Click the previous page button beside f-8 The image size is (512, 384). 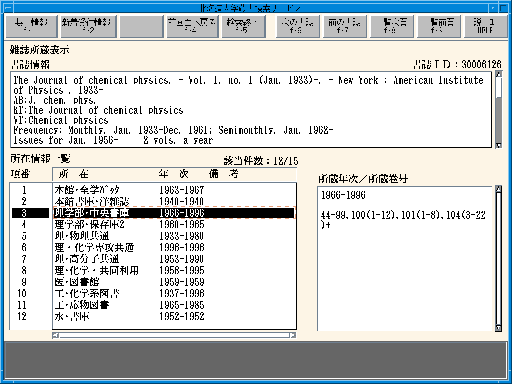coord(439,26)
